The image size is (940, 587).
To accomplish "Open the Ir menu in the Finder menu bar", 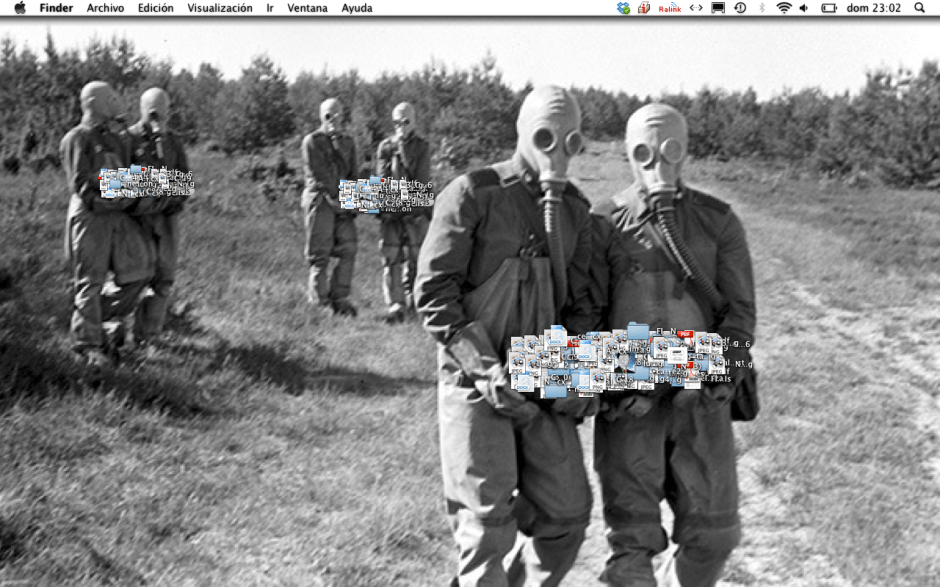I will pos(266,8).
